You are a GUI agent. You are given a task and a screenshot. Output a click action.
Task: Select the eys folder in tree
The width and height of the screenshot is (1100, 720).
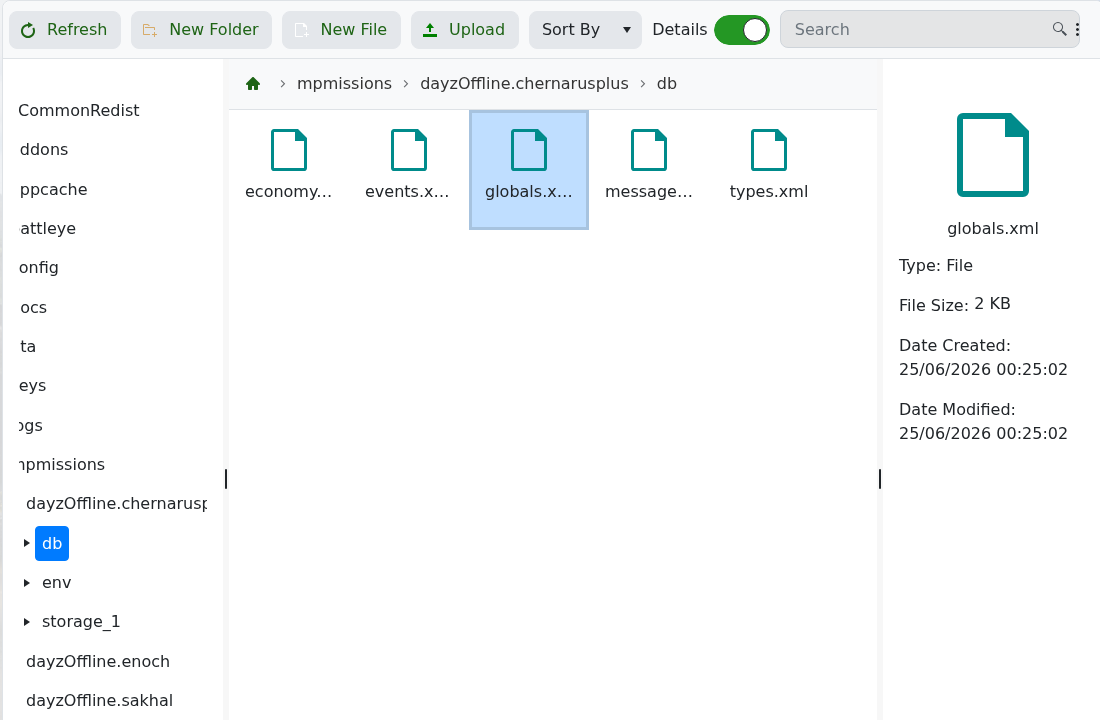[x=32, y=386]
